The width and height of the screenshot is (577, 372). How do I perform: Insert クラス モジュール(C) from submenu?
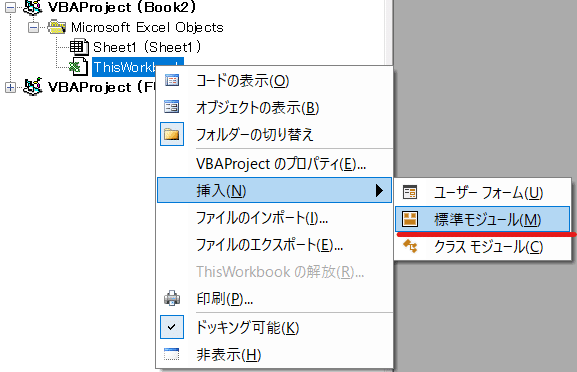pos(482,246)
